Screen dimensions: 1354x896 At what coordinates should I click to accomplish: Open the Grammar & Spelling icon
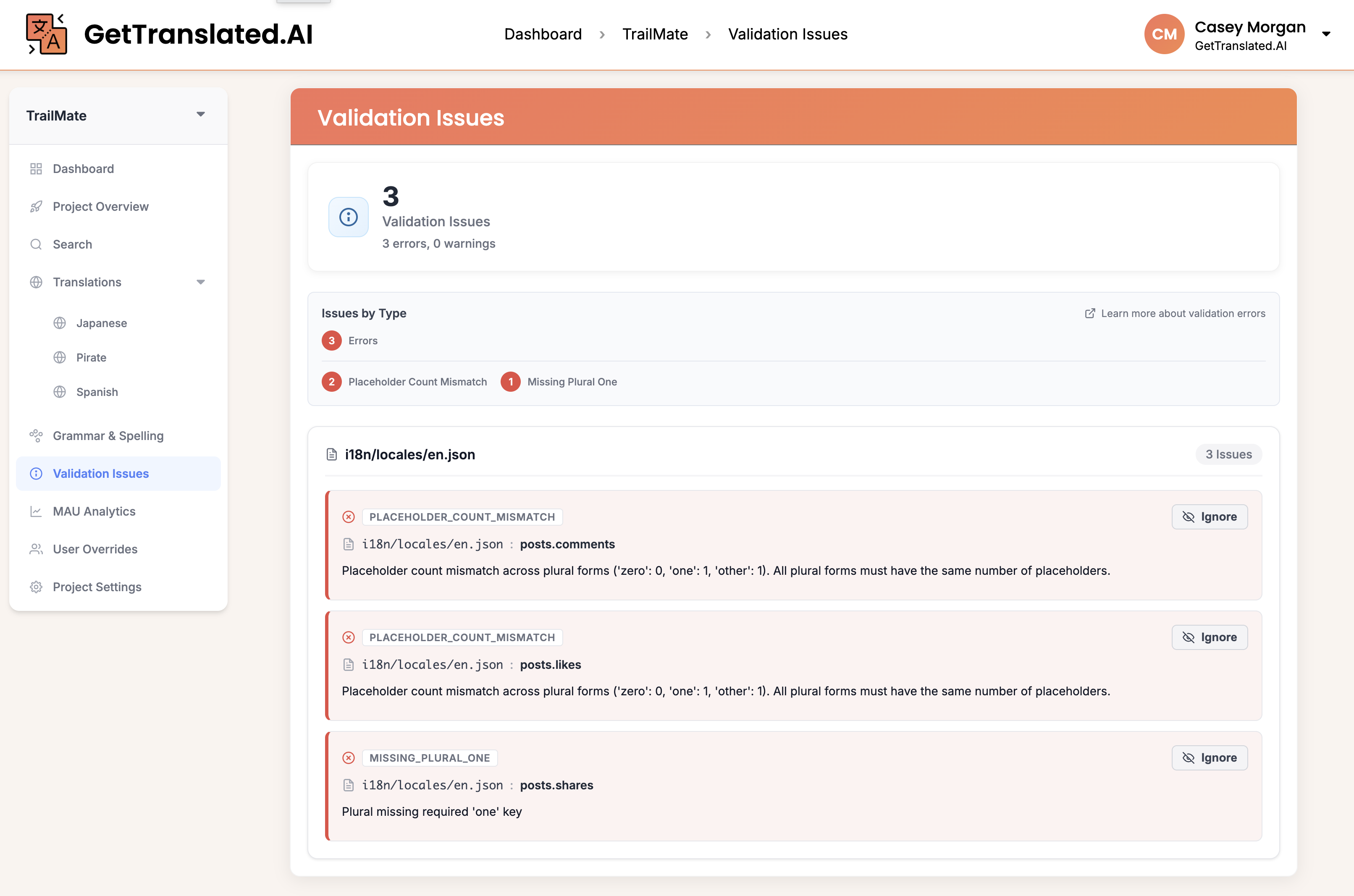click(36, 435)
